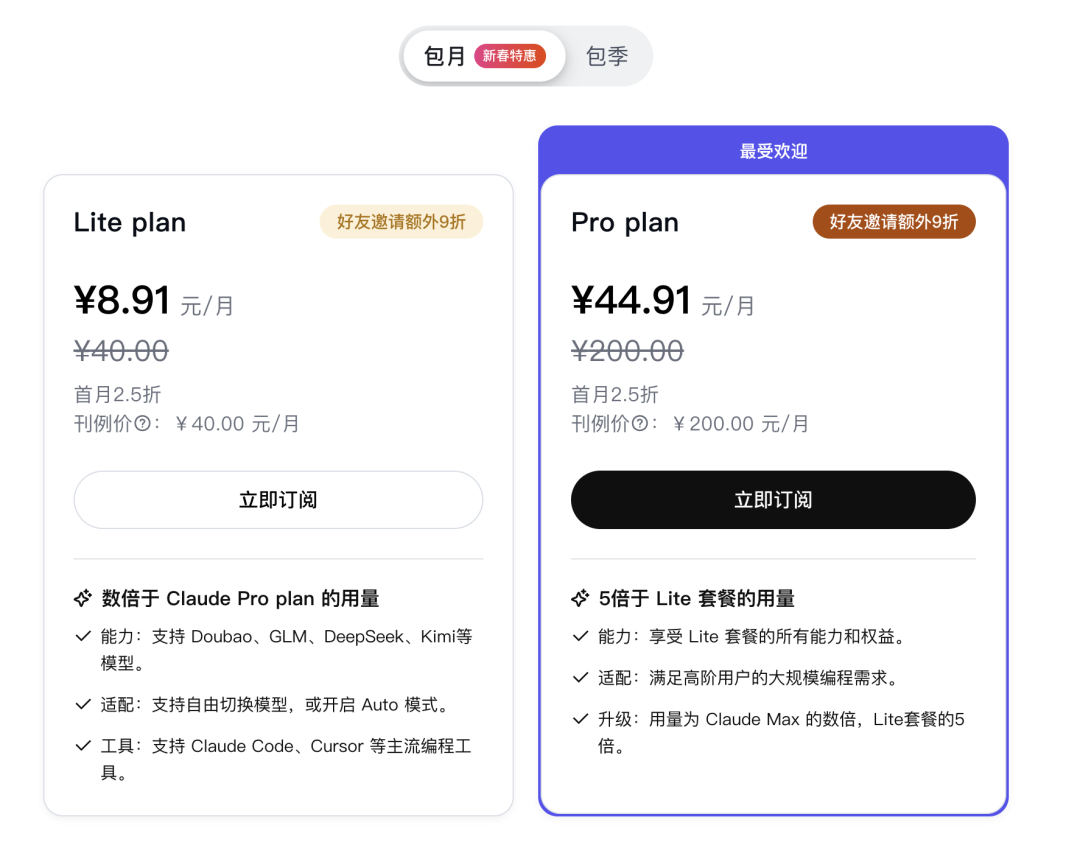Click checkmark beside 享受 Lite 套餐 feature
This screenshot has width=1080, height=856.
580,636
